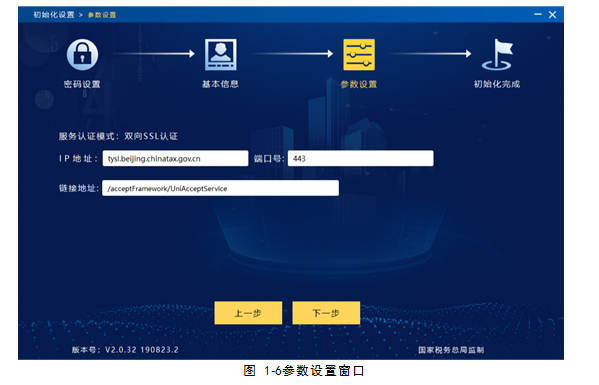599x385 pixels.
Task: Click the 密码设置 lock icon
Action: click(82, 54)
